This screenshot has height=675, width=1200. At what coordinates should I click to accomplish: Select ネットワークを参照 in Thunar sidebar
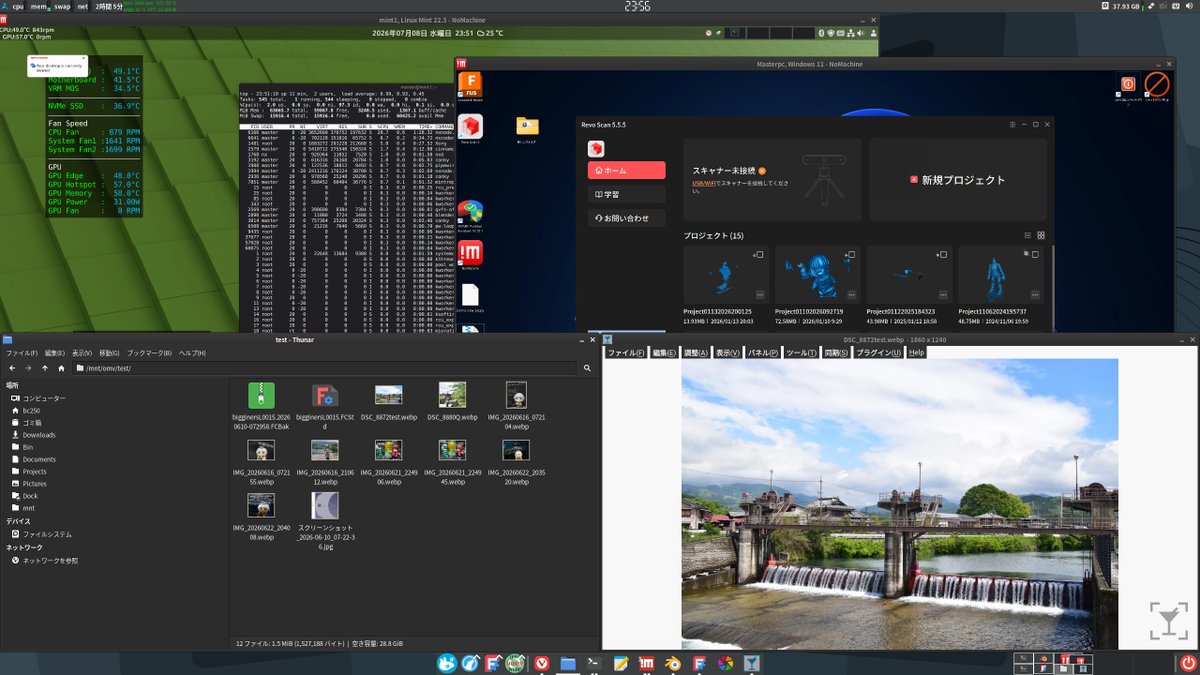[x=44, y=560]
